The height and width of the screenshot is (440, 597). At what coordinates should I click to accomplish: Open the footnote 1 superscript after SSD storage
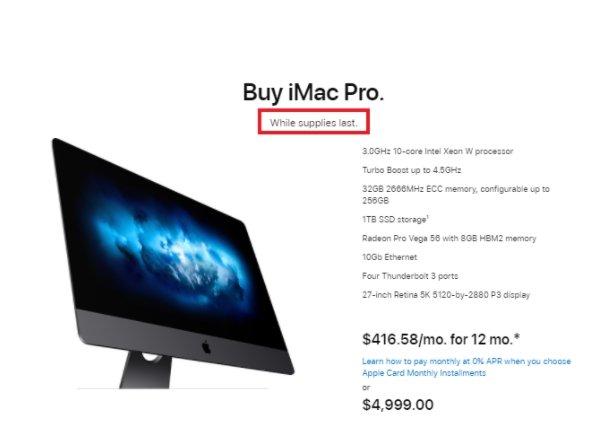pyautogui.click(x=428, y=217)
